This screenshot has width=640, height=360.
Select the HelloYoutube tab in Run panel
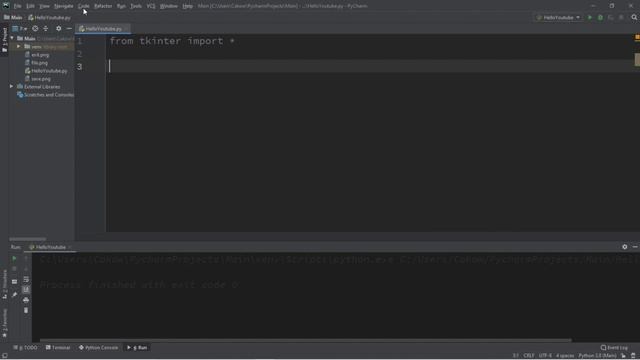coord(50,247)
